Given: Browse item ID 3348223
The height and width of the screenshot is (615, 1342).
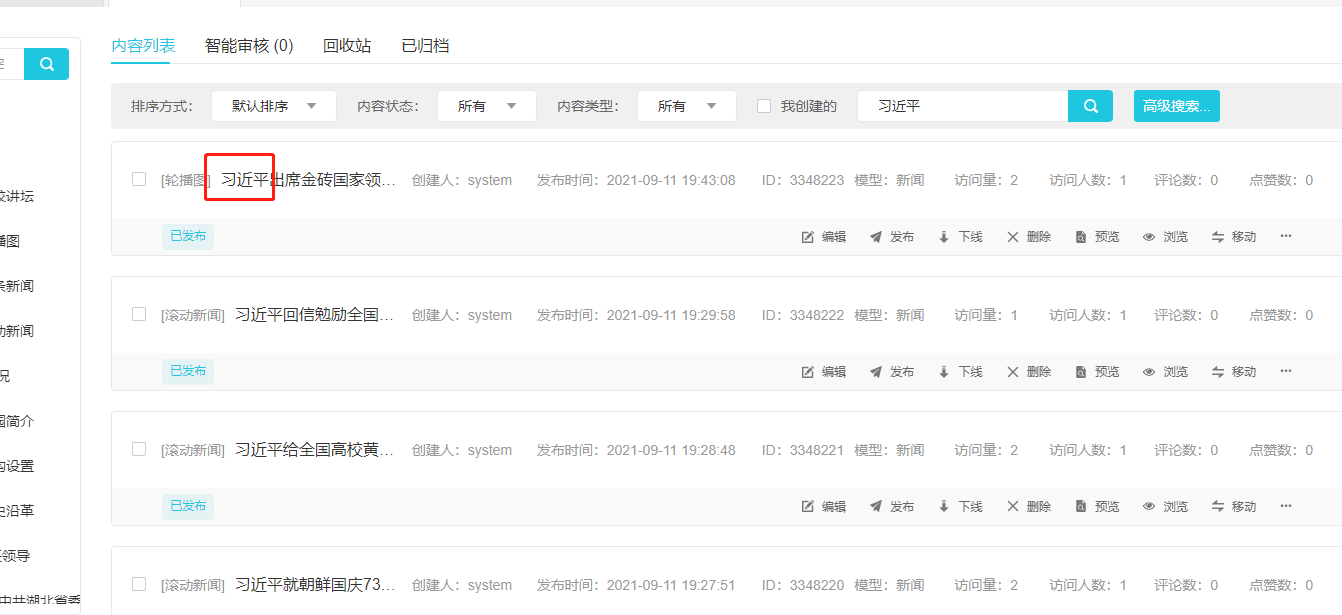Looking at the screenshot, I should click(x=1166, y=237).
